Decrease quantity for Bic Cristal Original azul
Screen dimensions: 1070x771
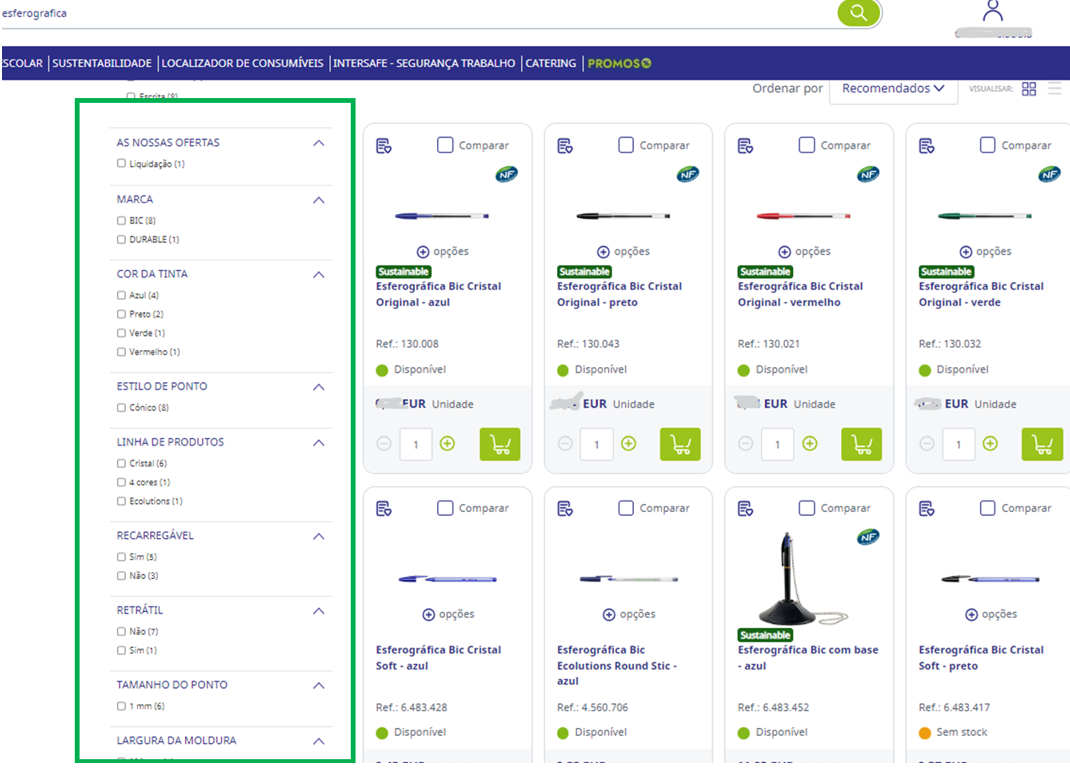point(384,443)
